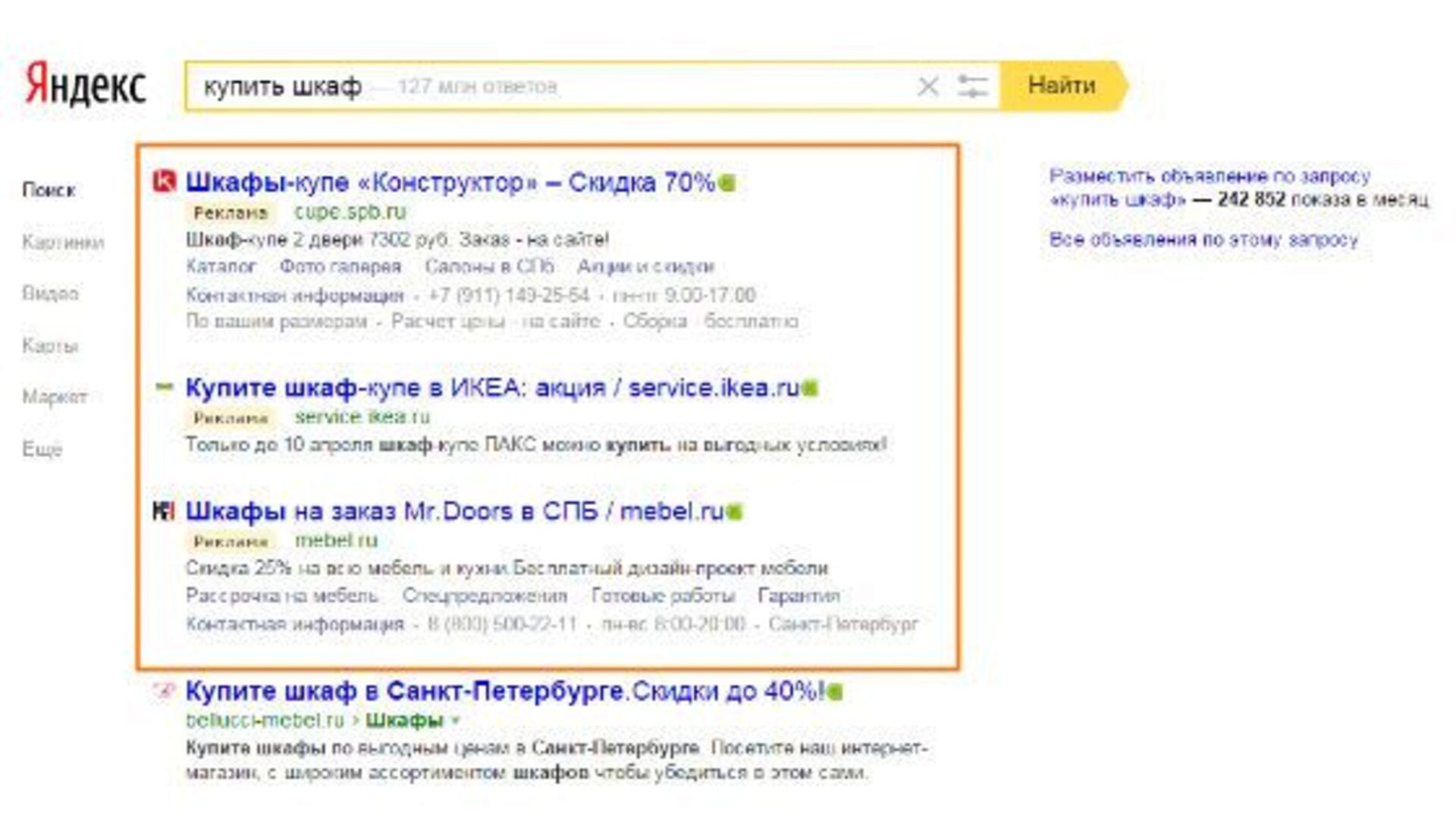Clear the search query with the X icon
Viewport: 1456px width, 819px height.
928,86
